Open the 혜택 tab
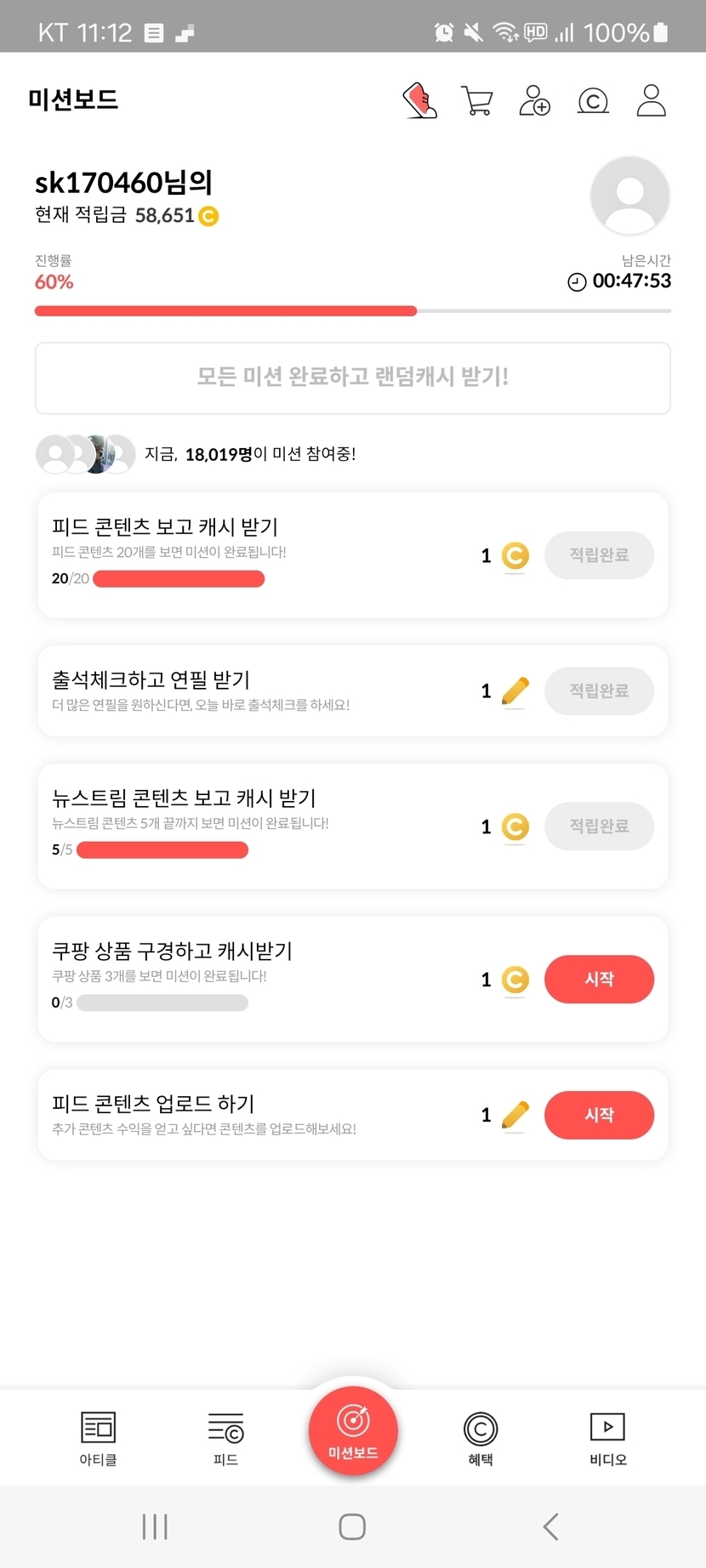 (481, 1439)
